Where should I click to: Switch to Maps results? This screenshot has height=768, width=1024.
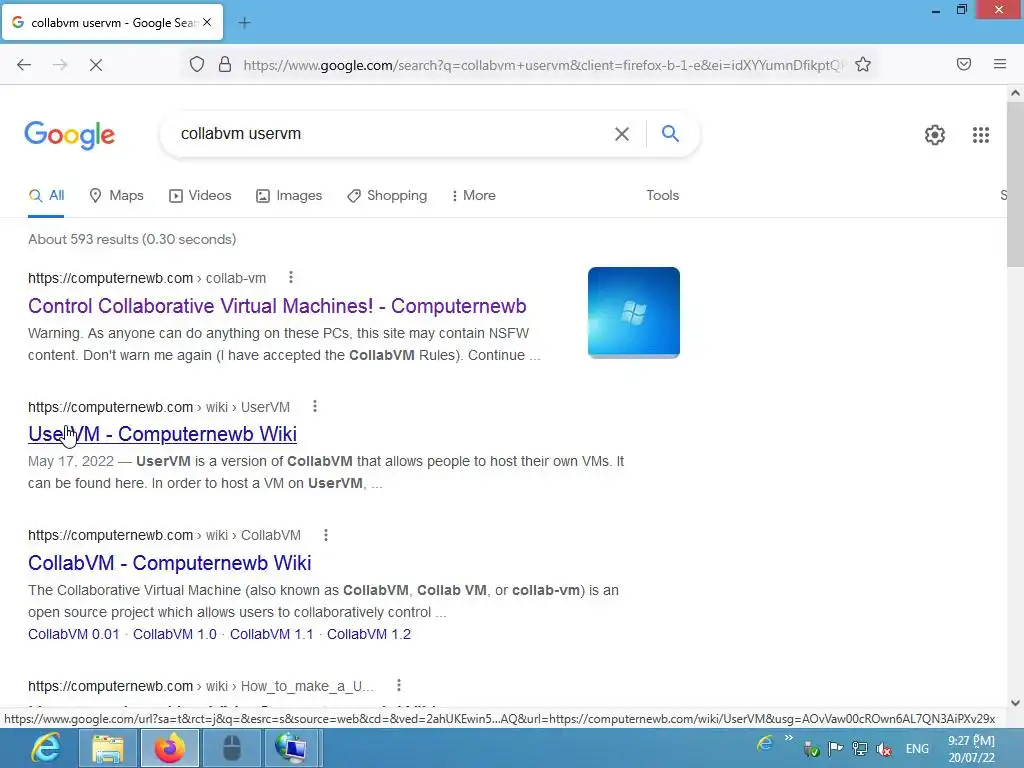pyautogui.click(x=116, y=195)
